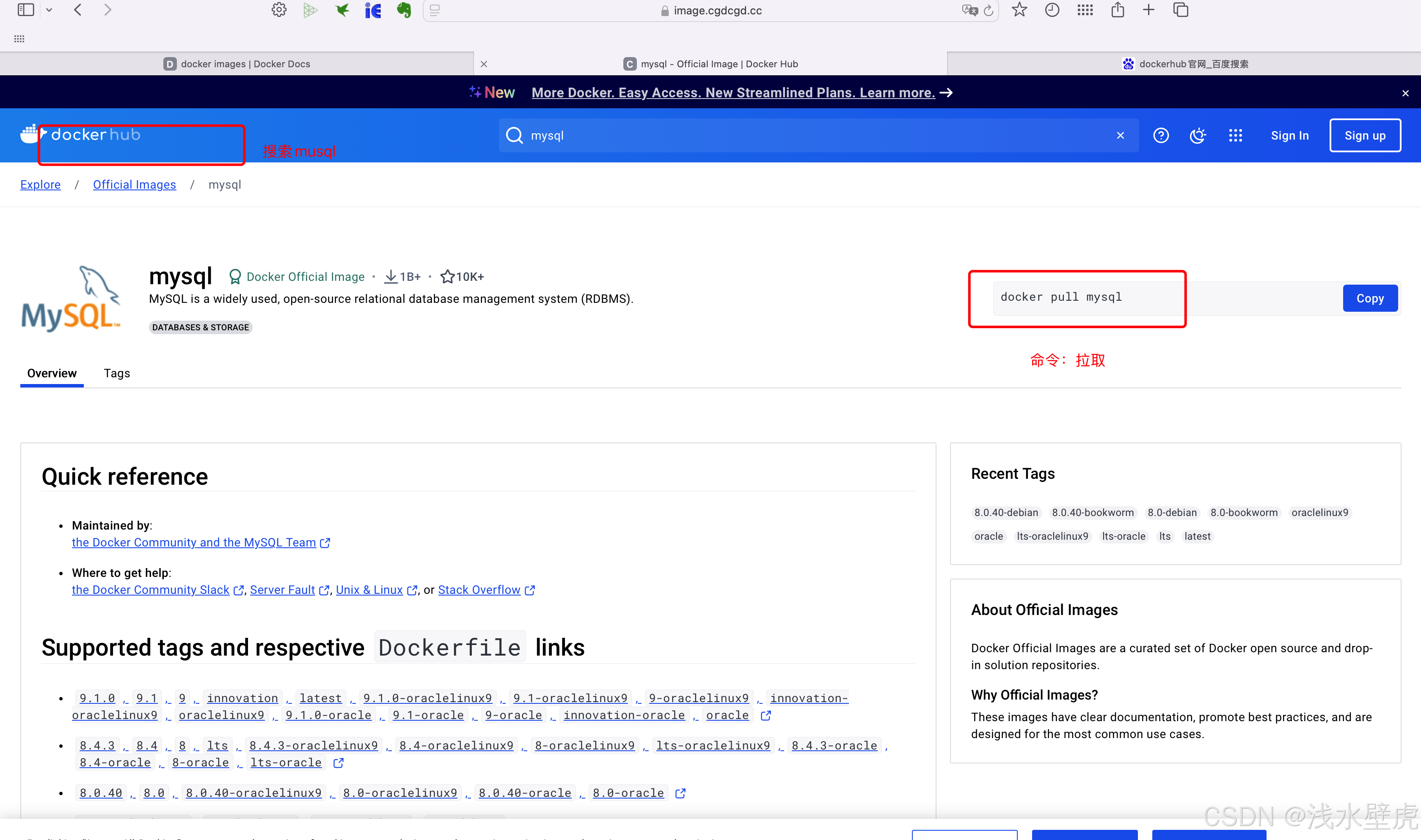Show the reader view icon
This screenshot has width=1421, height=840.
coord(435,10)
